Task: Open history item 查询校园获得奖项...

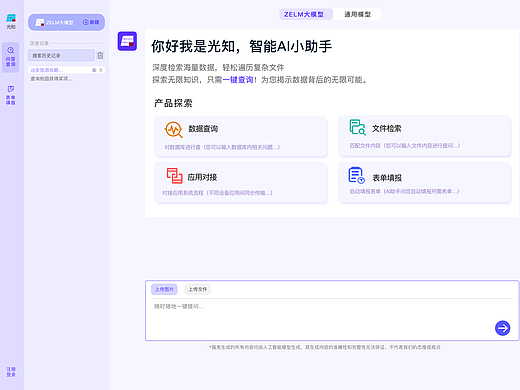Action: click(52, 79)
